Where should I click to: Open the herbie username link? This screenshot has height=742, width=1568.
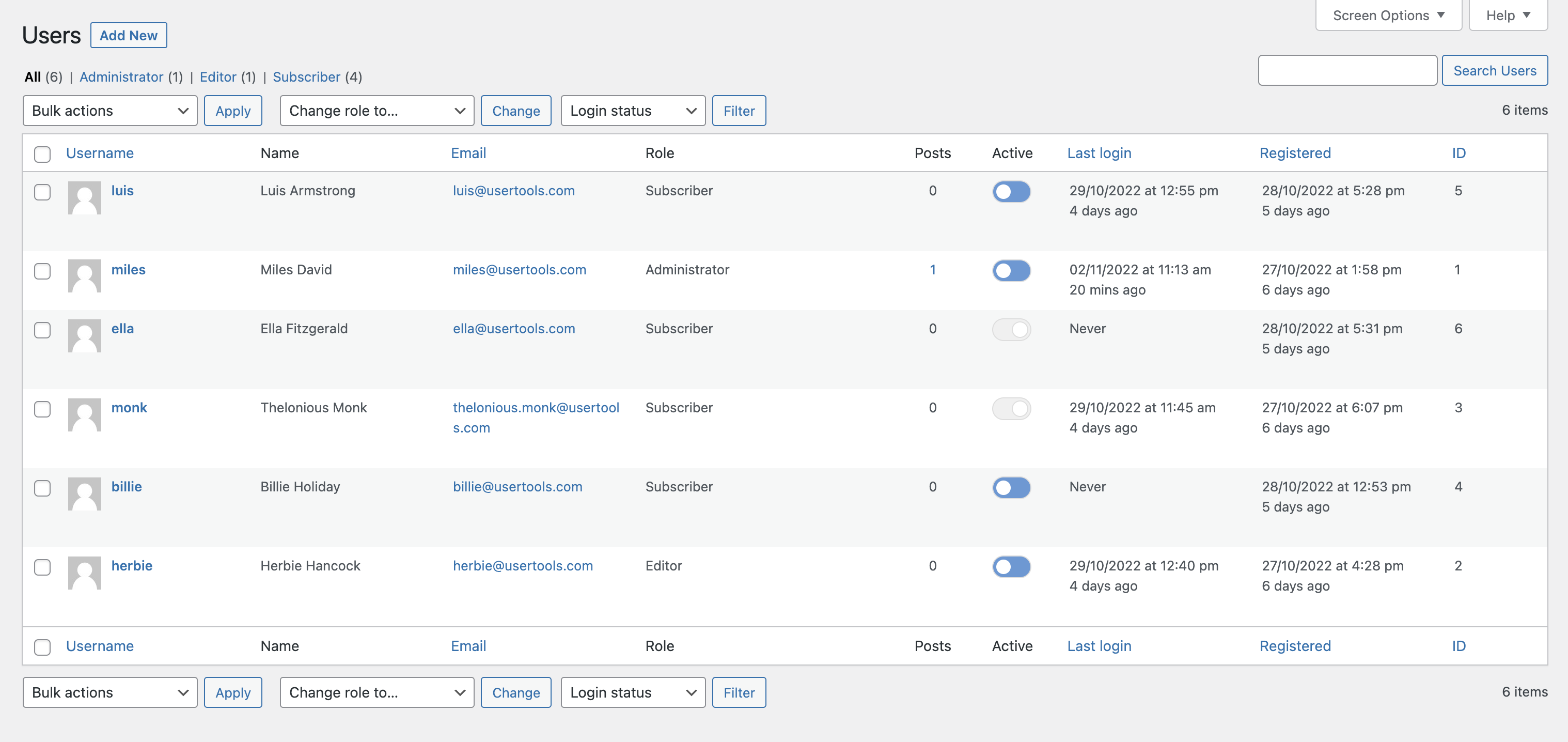(x=132, y=566)
